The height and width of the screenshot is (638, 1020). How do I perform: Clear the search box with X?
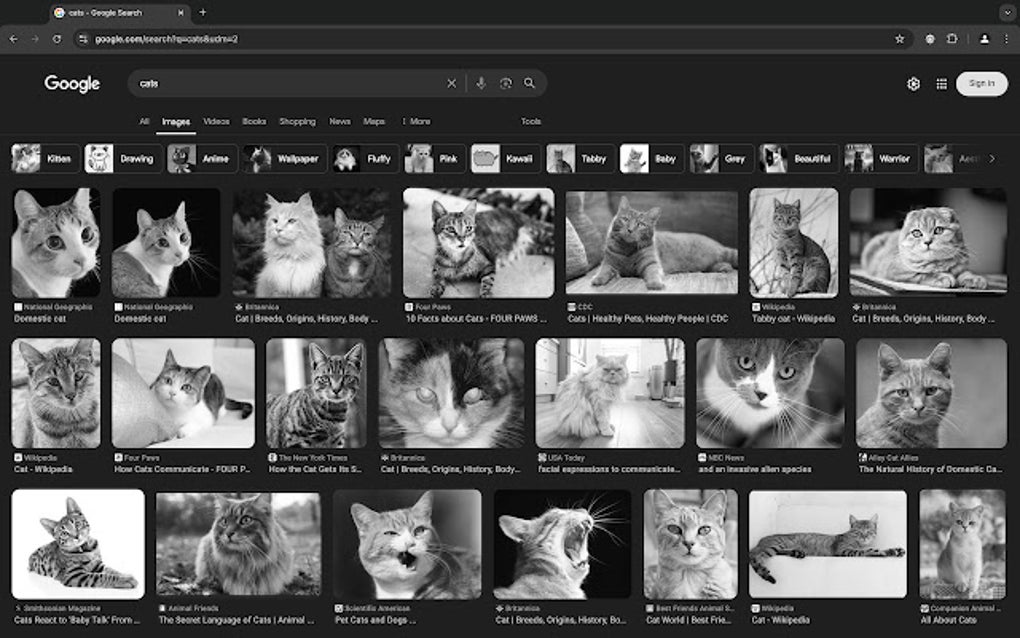click(x=451, y=83)
